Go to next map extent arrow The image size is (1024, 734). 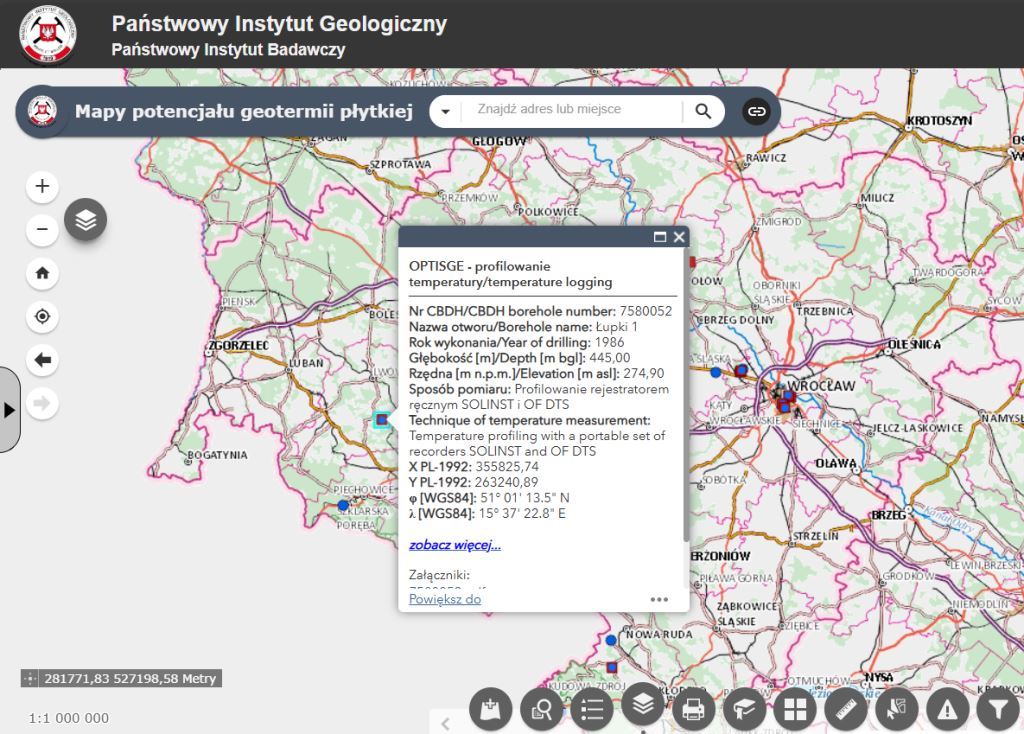pyautogui.click(x=42, y=403)
